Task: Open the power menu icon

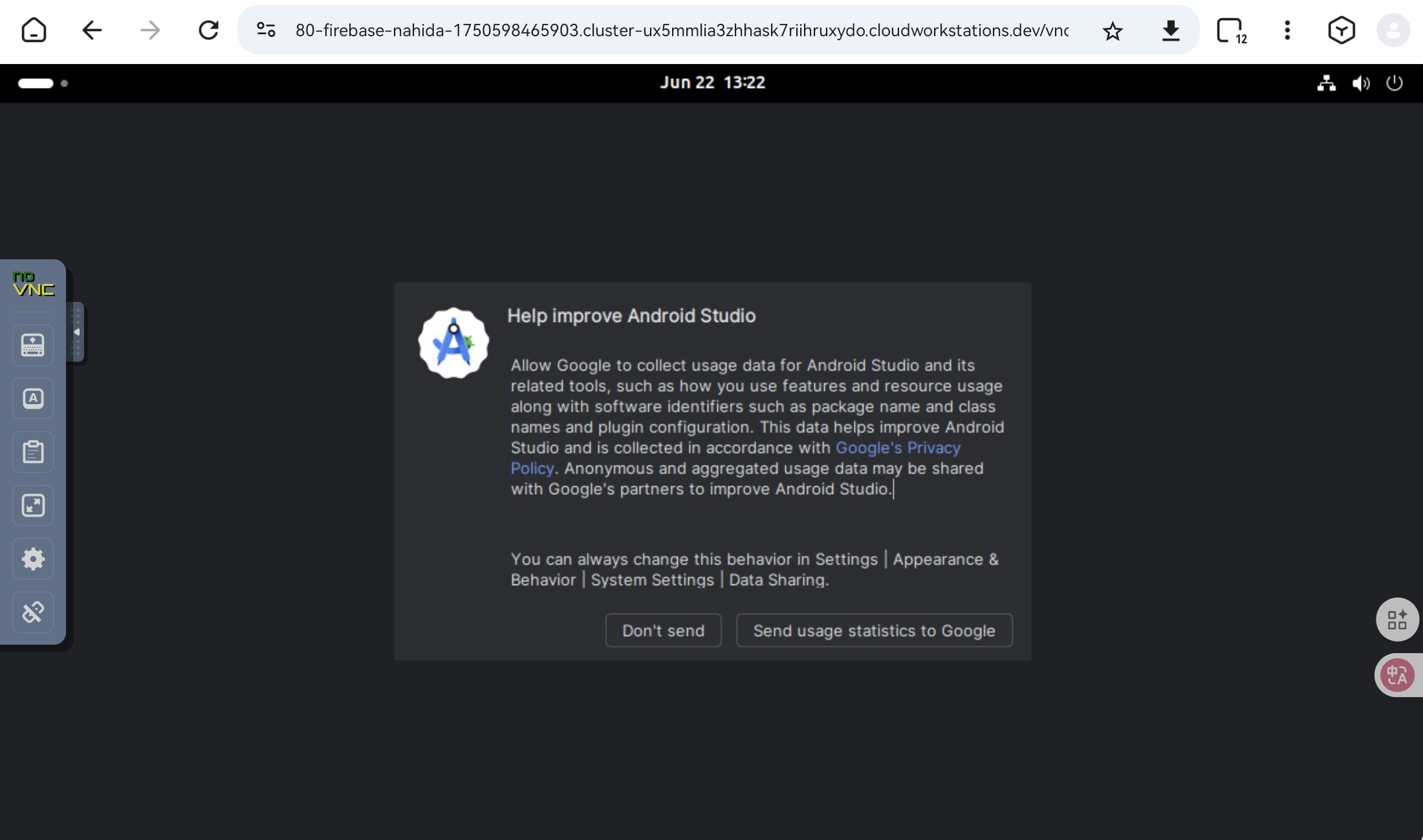Action: click(x=1394, y=83)
